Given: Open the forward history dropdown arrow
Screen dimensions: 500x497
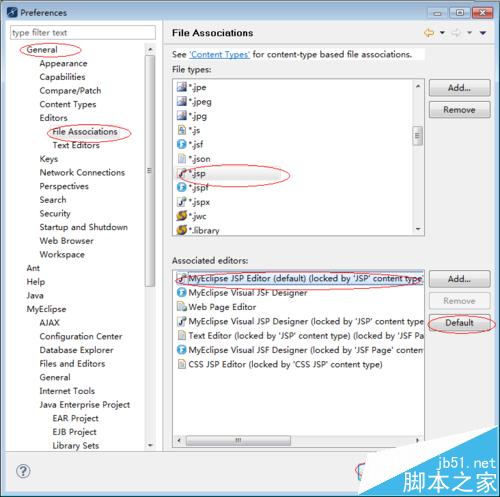Looking at the screenshot, I should tap(469, 33).
